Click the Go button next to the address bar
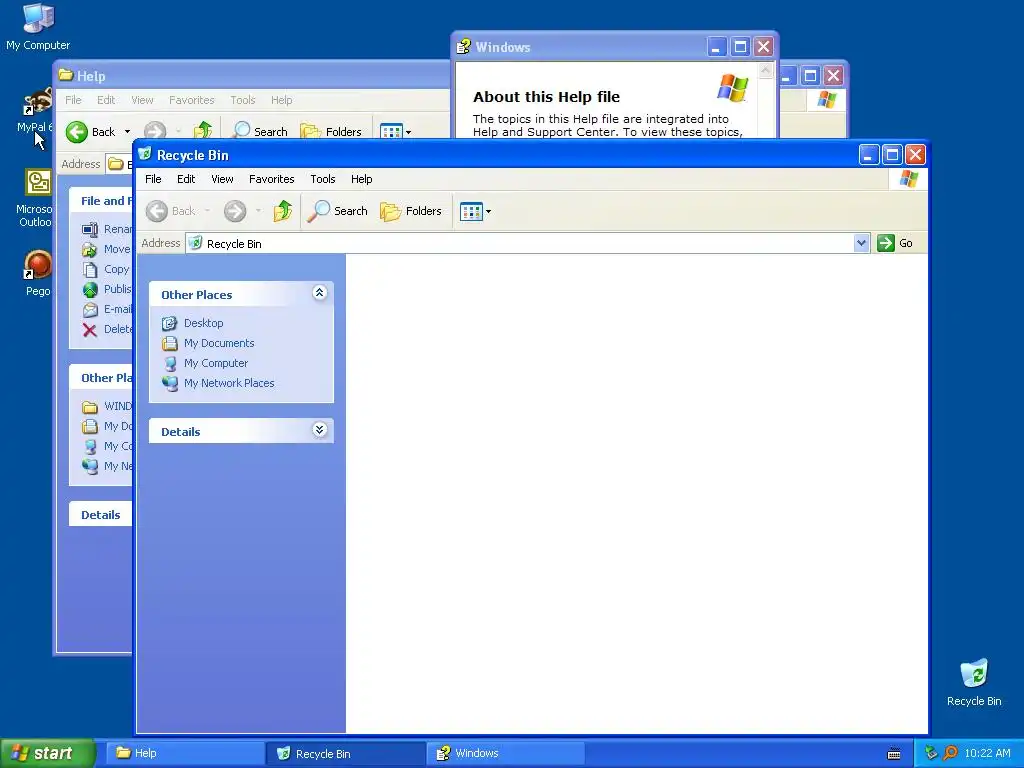Image resolution: width=1024 pixels, height=768 pixels. pyautogui.click(x=895, y=243)
